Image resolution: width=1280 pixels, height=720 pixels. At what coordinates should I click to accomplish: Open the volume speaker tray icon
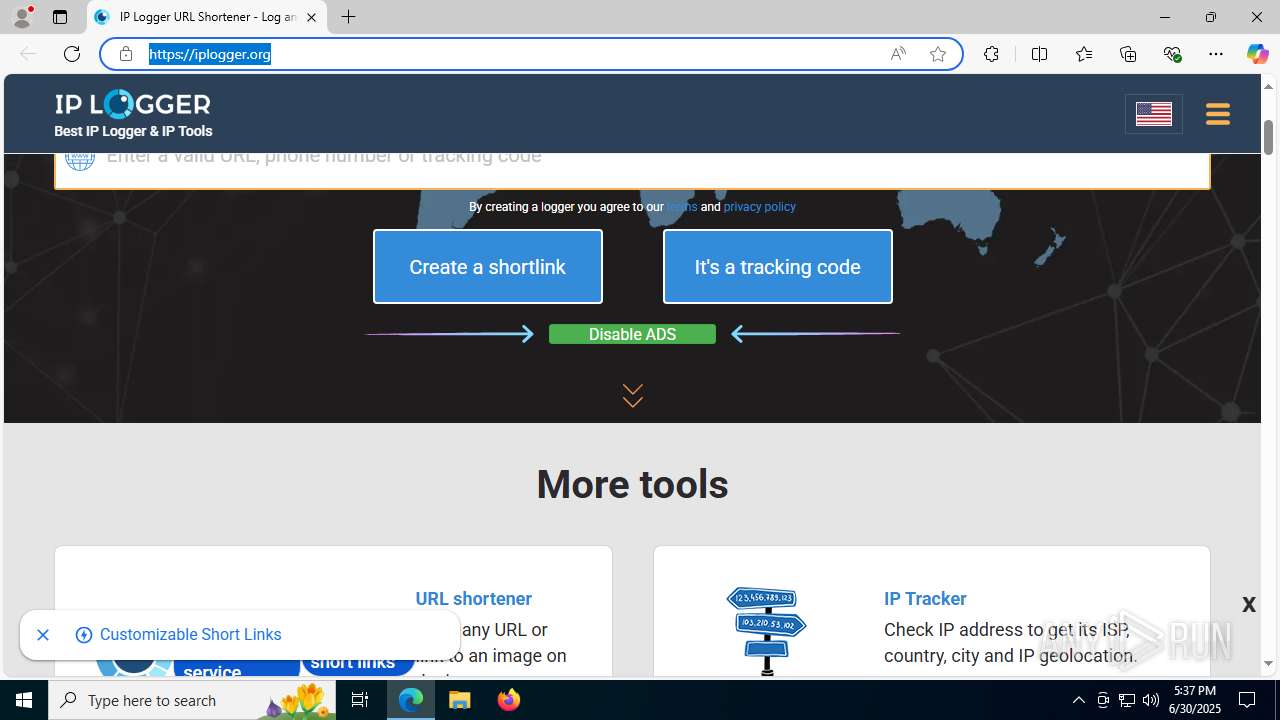(x=1151, y=700)
